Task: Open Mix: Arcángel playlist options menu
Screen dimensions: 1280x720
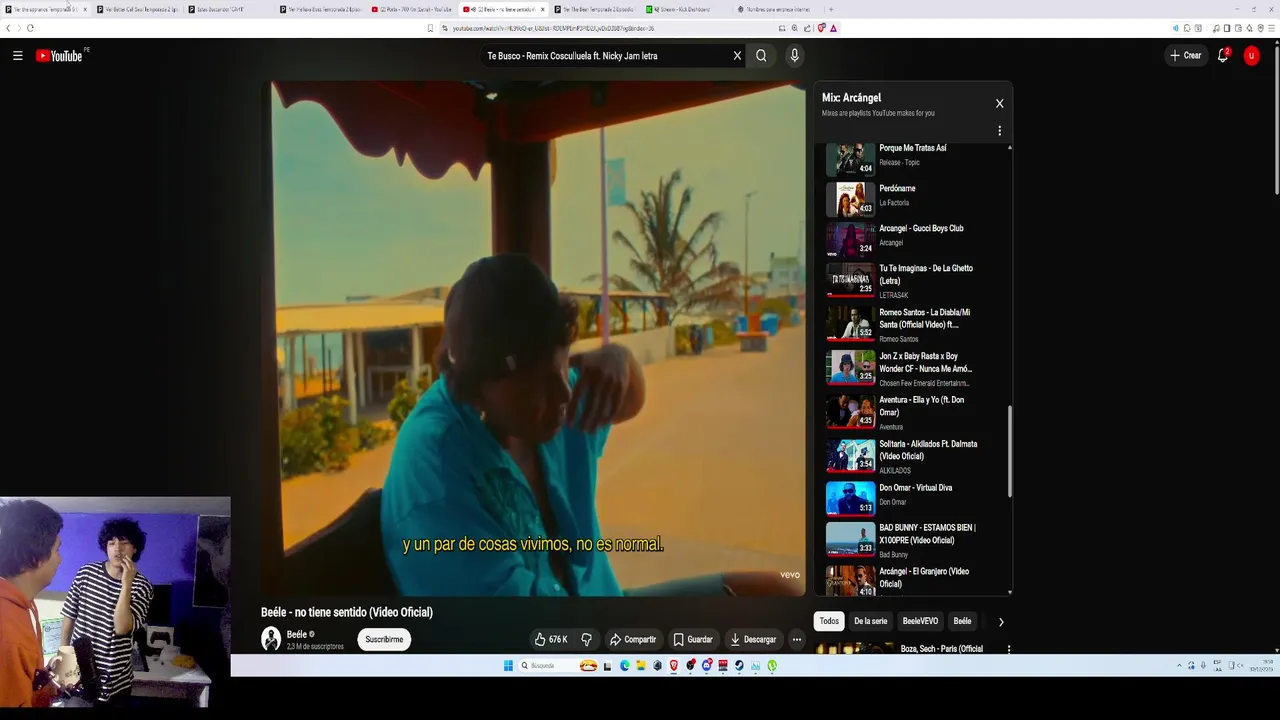Action: click(x=999, y=131)
